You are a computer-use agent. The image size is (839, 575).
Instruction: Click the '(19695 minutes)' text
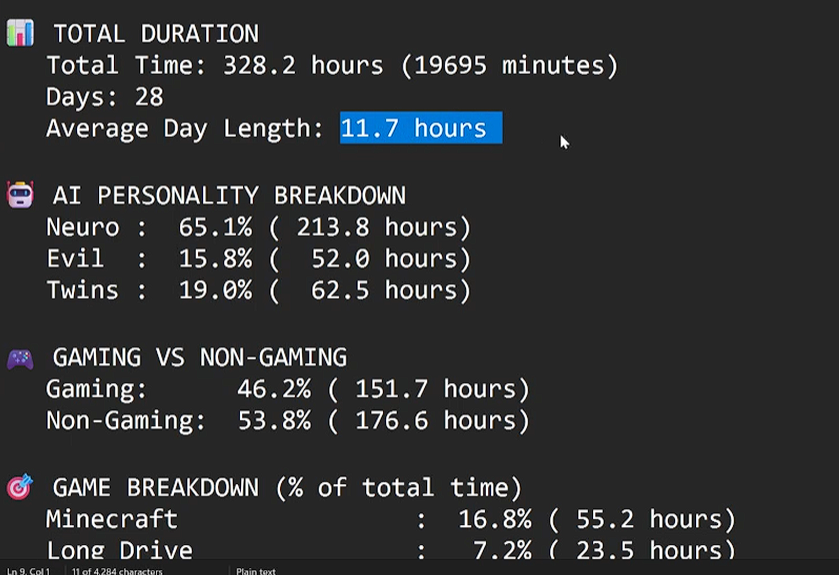[x=510, y=65]
